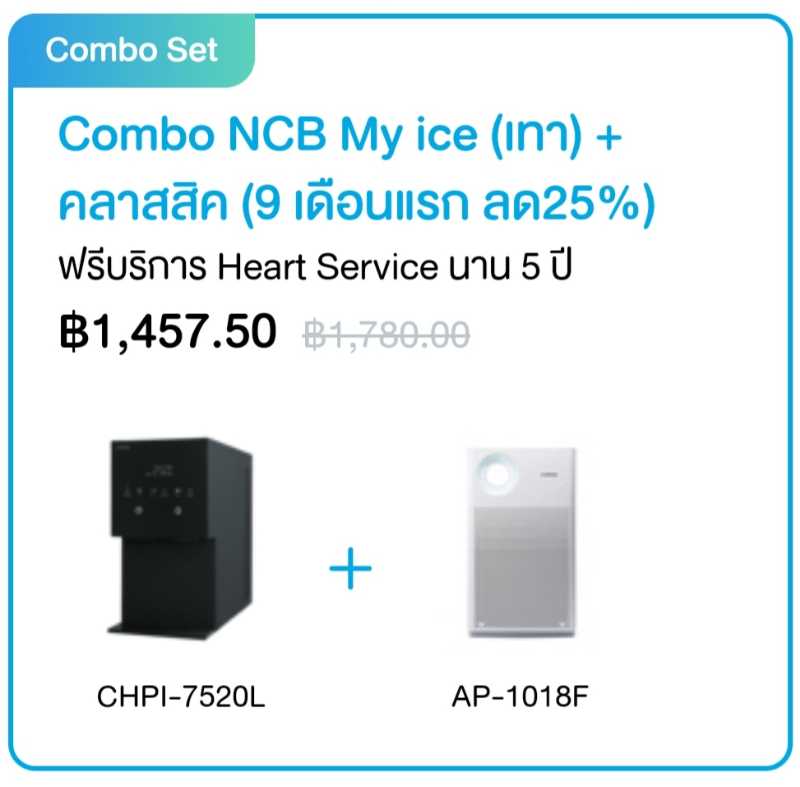Click the Combo Set badge
This screenshot has width=800, height=787.
(132, 50)
